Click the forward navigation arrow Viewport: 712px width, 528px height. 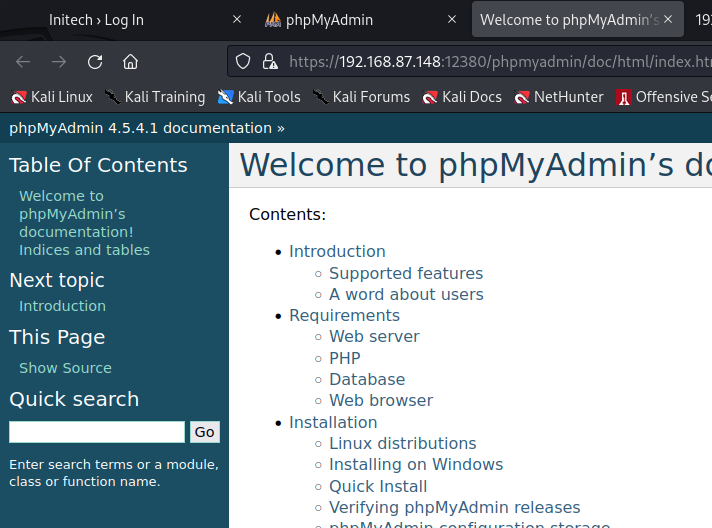[59, 62]
